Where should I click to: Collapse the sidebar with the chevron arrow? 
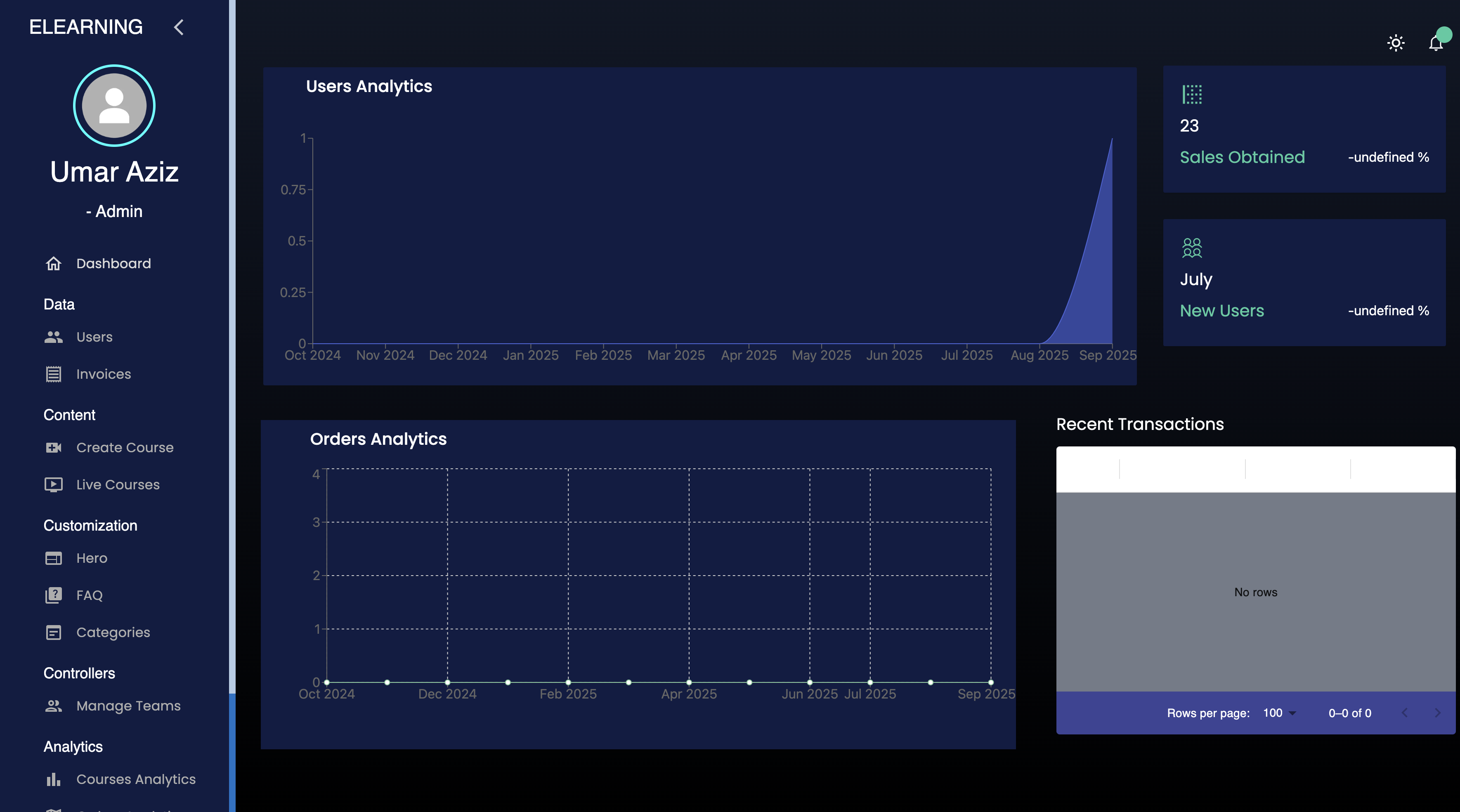[179, 27]
